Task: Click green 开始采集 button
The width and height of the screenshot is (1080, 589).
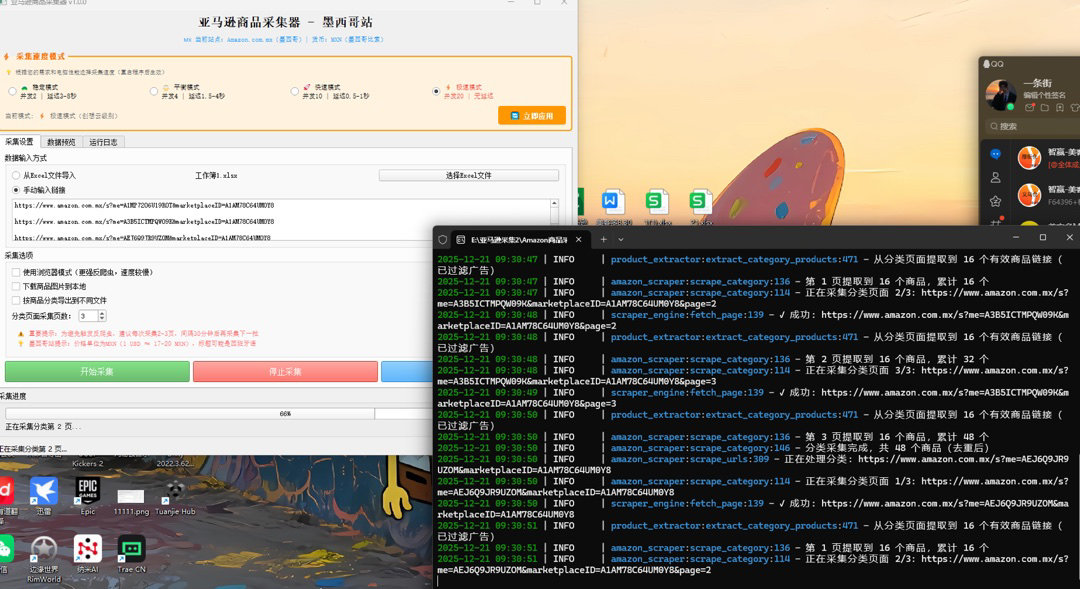Action: click(97, 371)
